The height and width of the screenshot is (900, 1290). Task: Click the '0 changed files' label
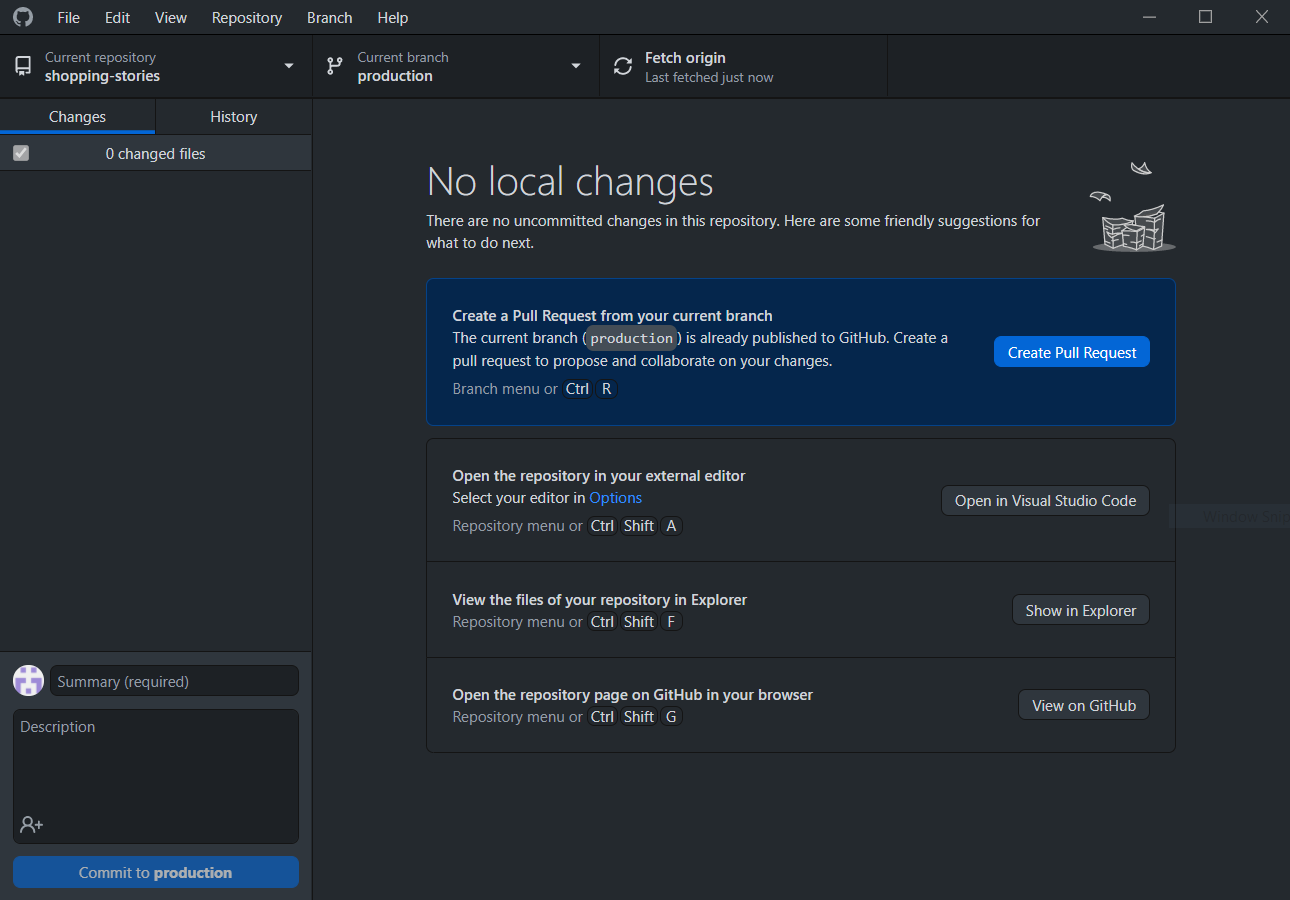(156, 154)
